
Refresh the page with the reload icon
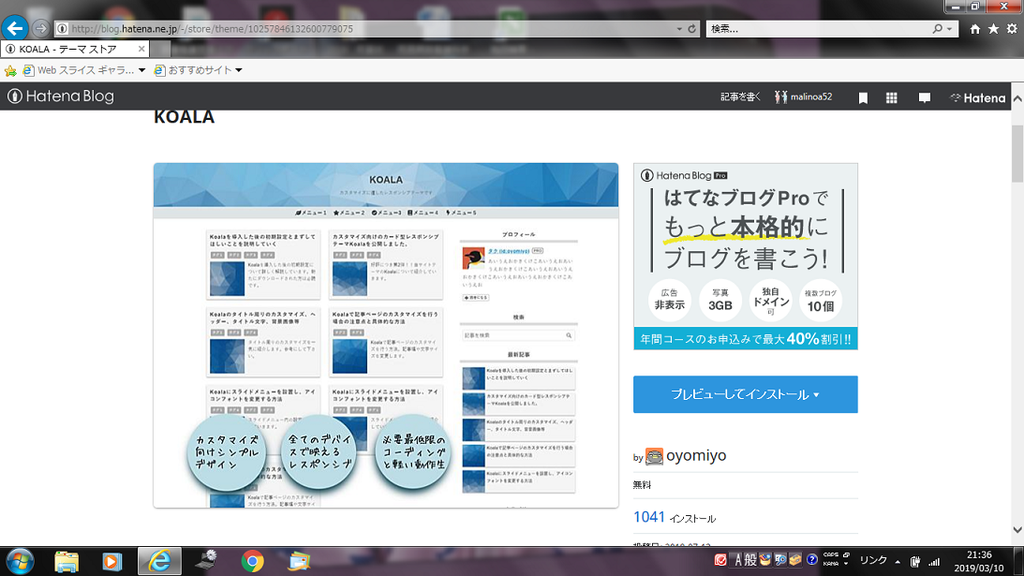pyautogui.click(x=692, y=29)
